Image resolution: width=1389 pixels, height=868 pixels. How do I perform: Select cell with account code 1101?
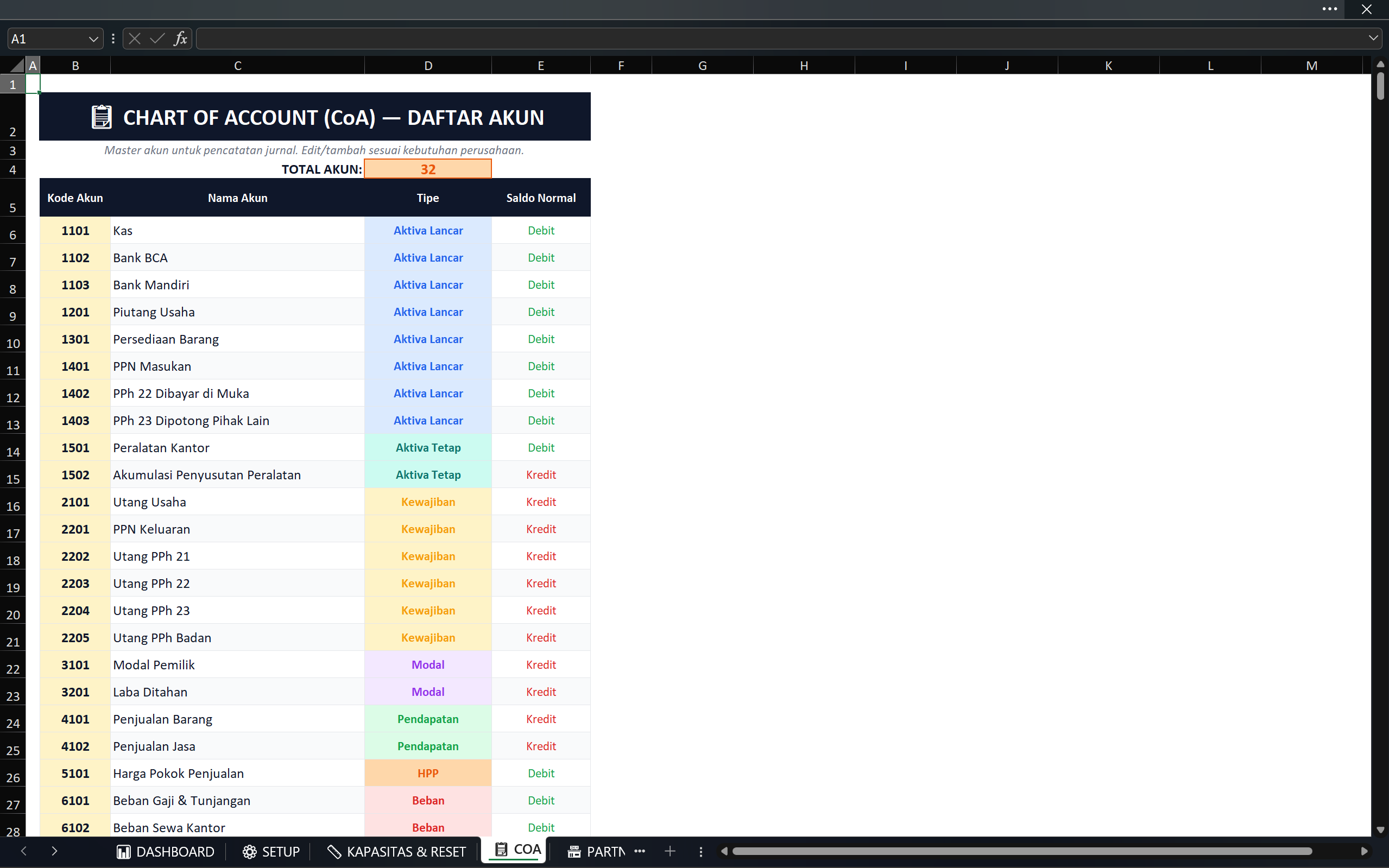pos(75,231)
